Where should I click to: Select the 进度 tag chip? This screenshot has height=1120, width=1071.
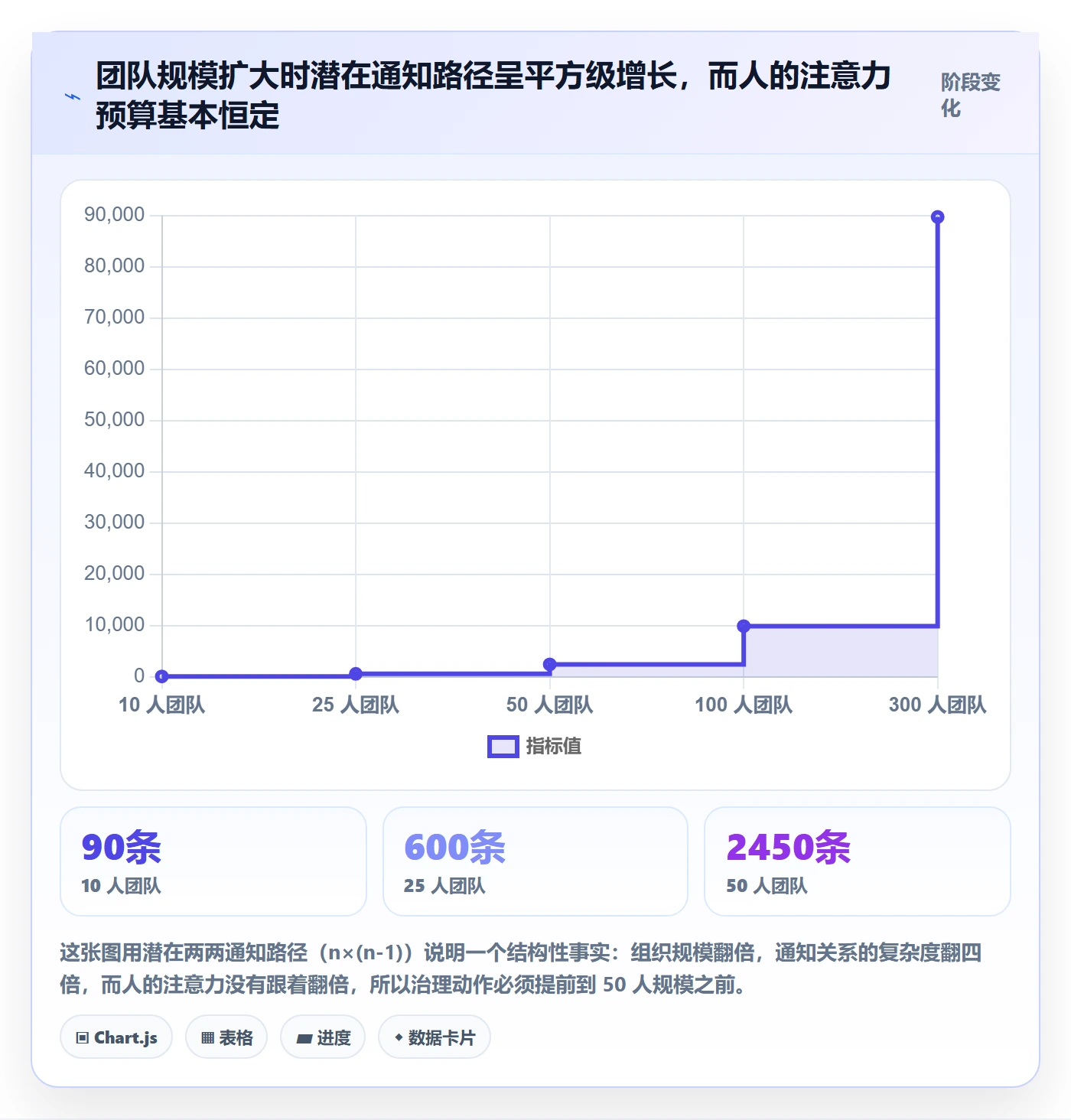click(x=323, y=1037)
